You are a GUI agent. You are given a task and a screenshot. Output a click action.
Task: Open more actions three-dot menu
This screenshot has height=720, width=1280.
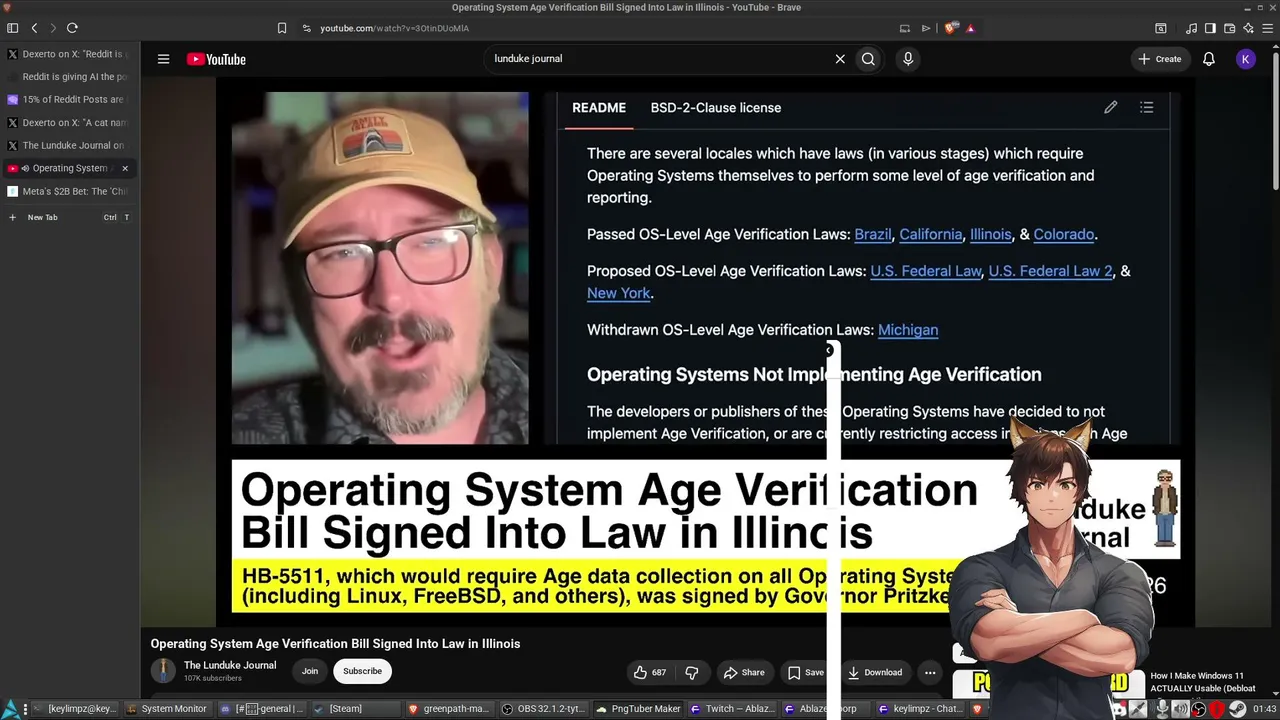tap(930, 672)
